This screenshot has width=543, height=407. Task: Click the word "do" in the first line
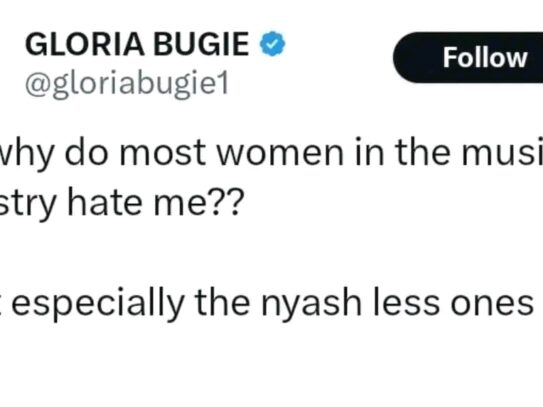pos(87,152)
